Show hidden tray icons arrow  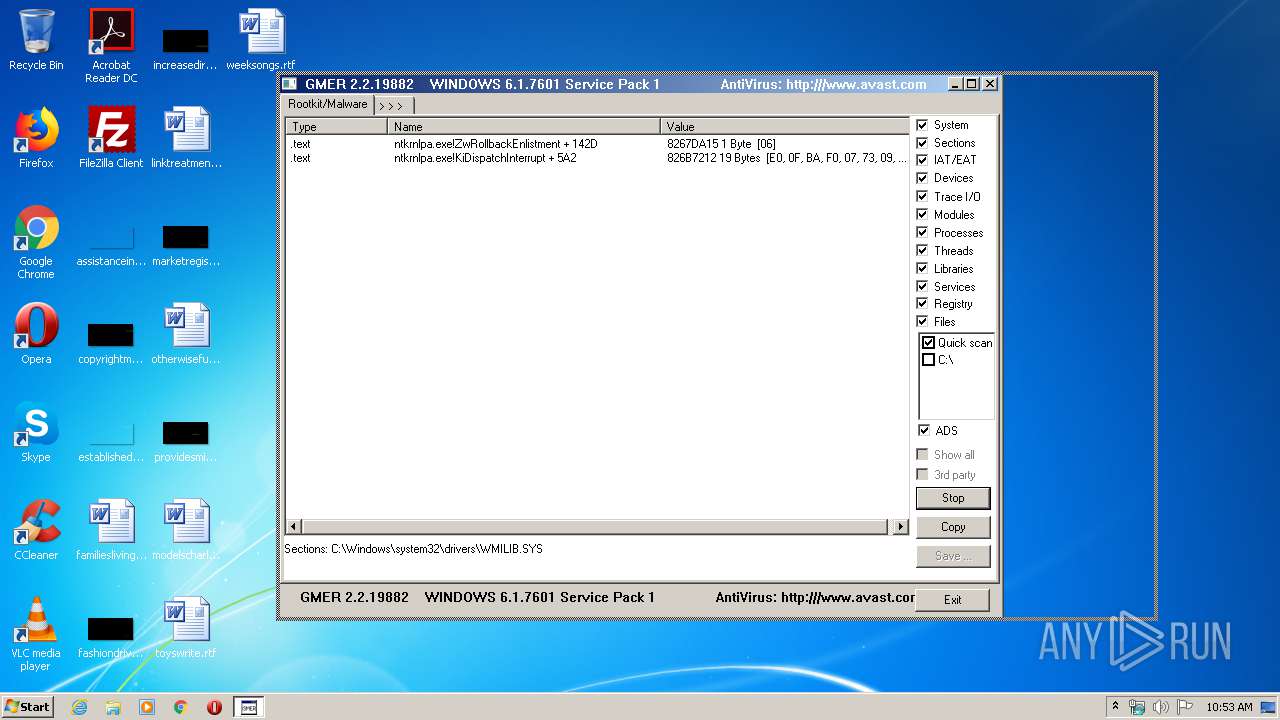[1116, 707]
